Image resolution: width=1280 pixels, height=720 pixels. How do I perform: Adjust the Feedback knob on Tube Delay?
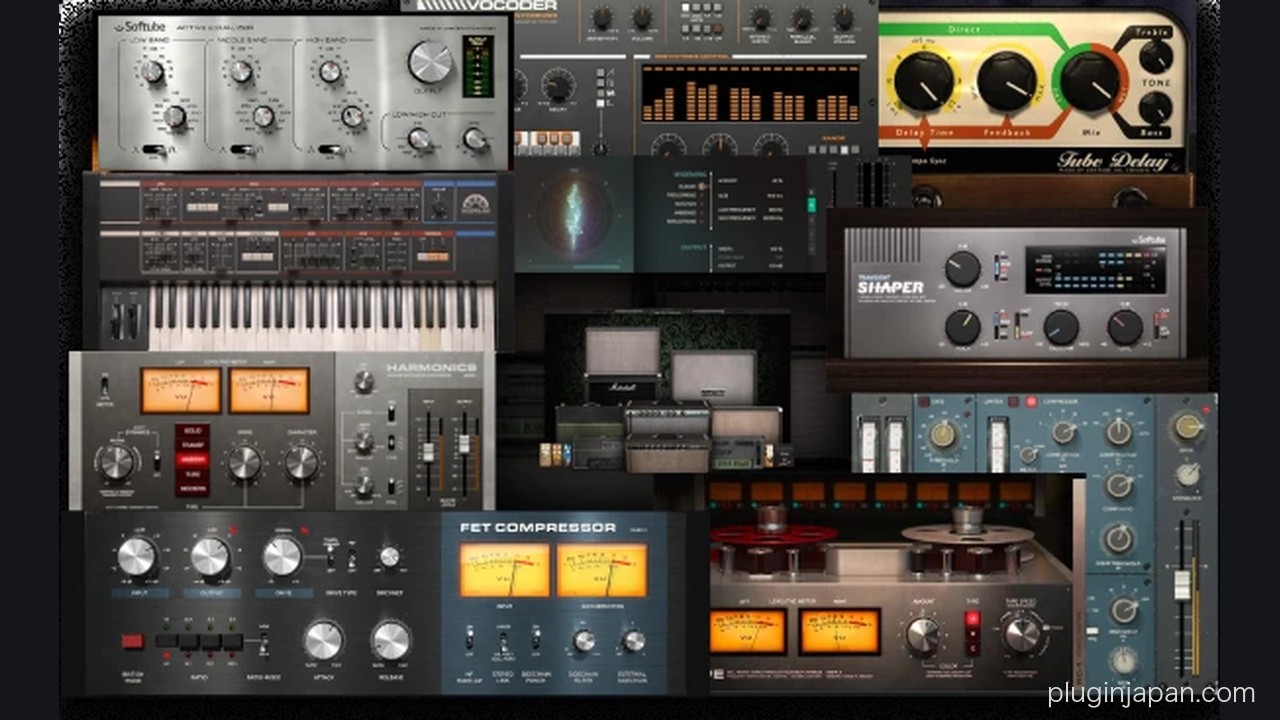[x=1006, y=81]
